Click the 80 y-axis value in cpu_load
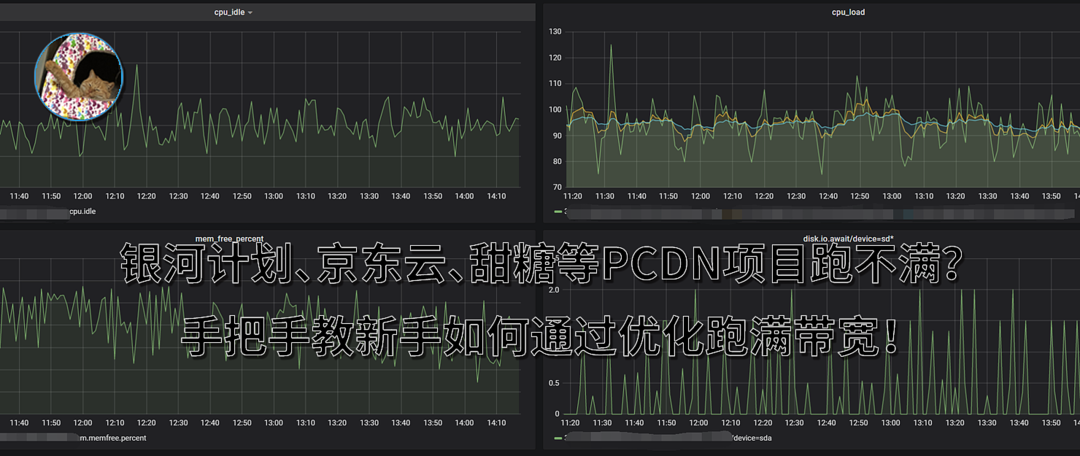Viewport: 1080px width, 456px height. pyautogui.click(x=557, y=161)
